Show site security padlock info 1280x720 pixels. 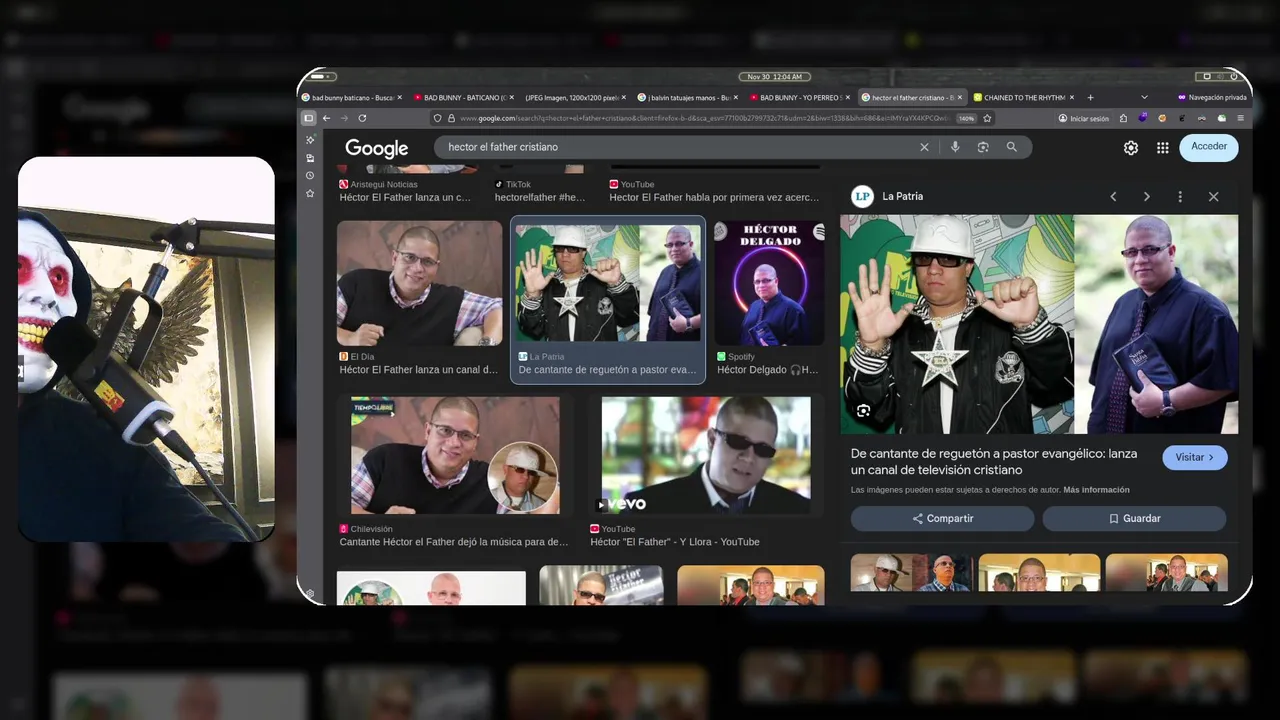(x=452, y=118)
